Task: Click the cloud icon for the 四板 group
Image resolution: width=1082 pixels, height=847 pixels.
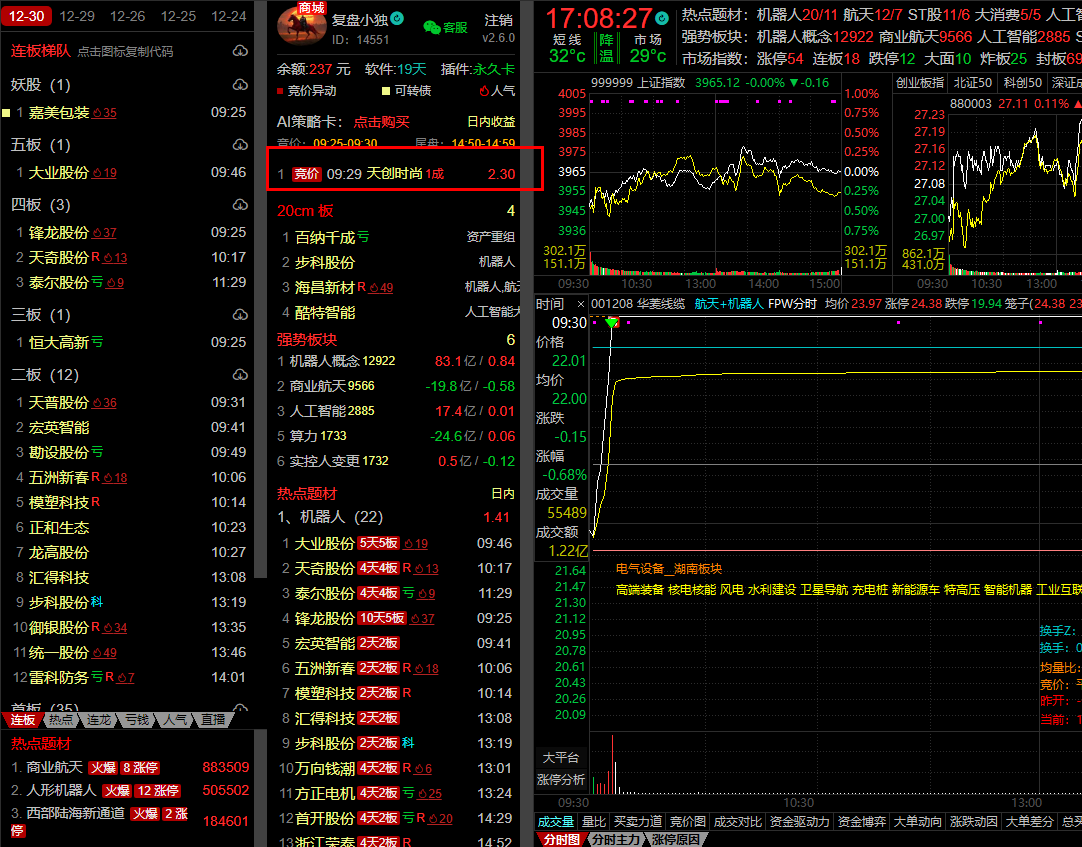Action: pyautogui.click(x=239, y=205)
